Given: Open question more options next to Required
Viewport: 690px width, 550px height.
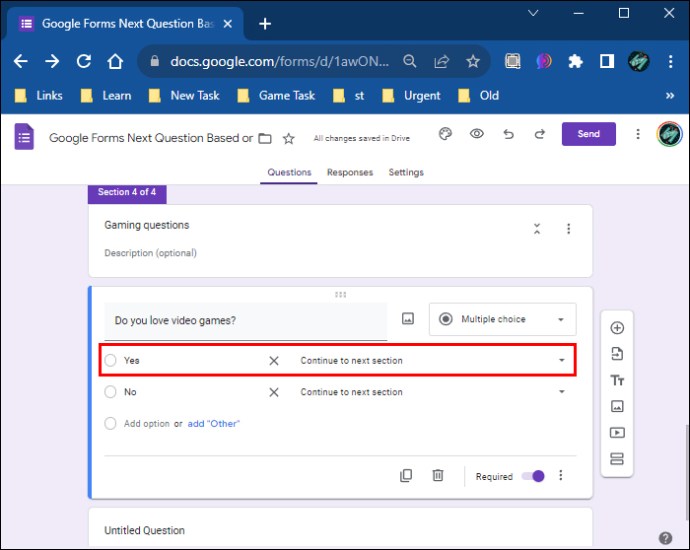Looking at the screenshot, I should [561, 475].
